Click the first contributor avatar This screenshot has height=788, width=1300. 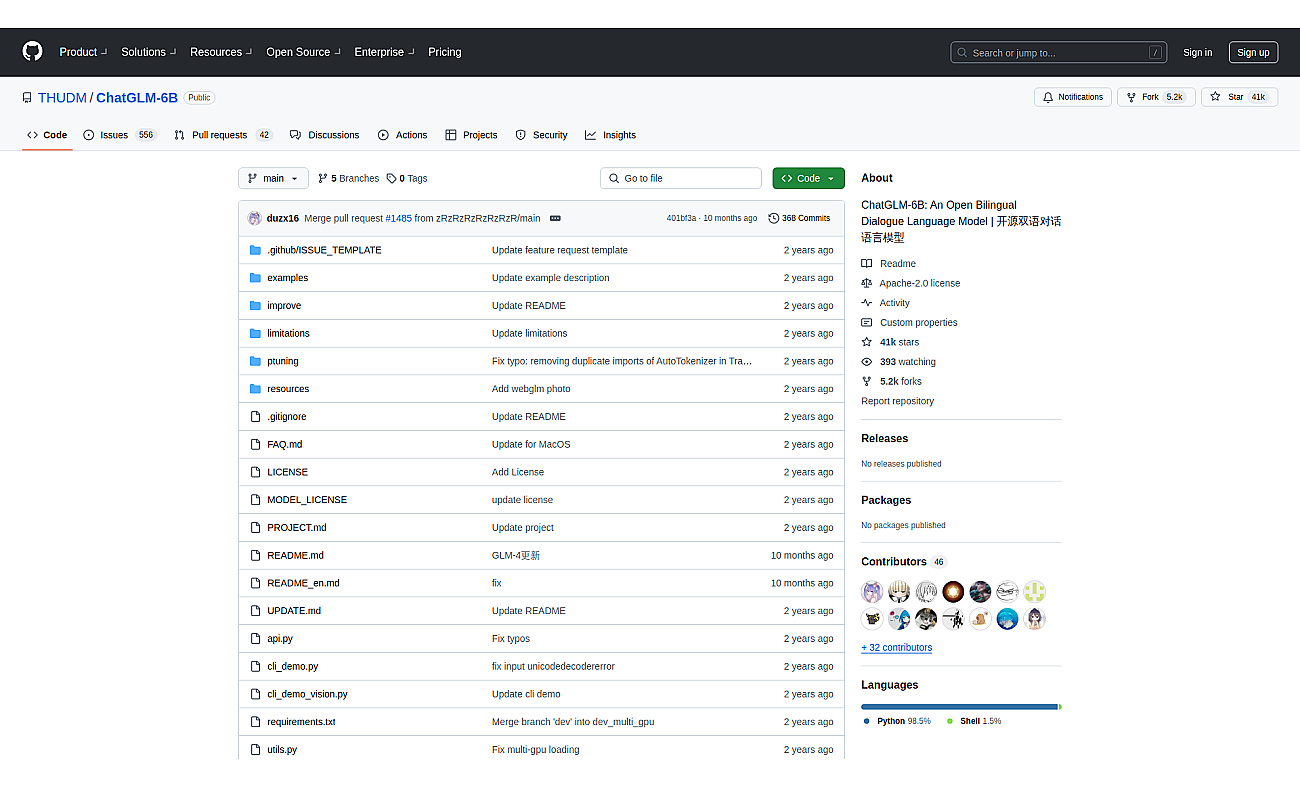[872, 591]
